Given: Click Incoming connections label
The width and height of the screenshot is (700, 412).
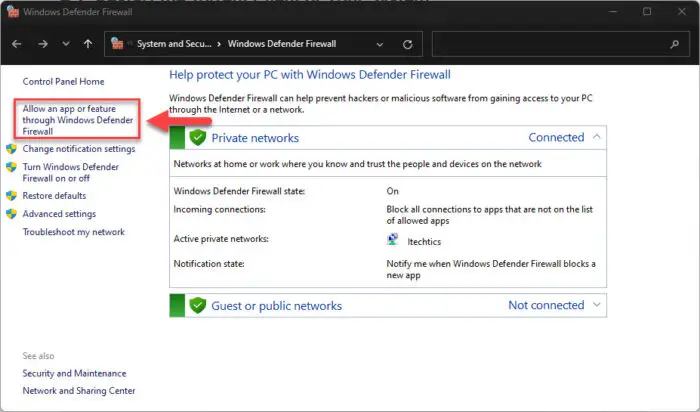Looking at the screenshot, I should click(x=219, y=209).
